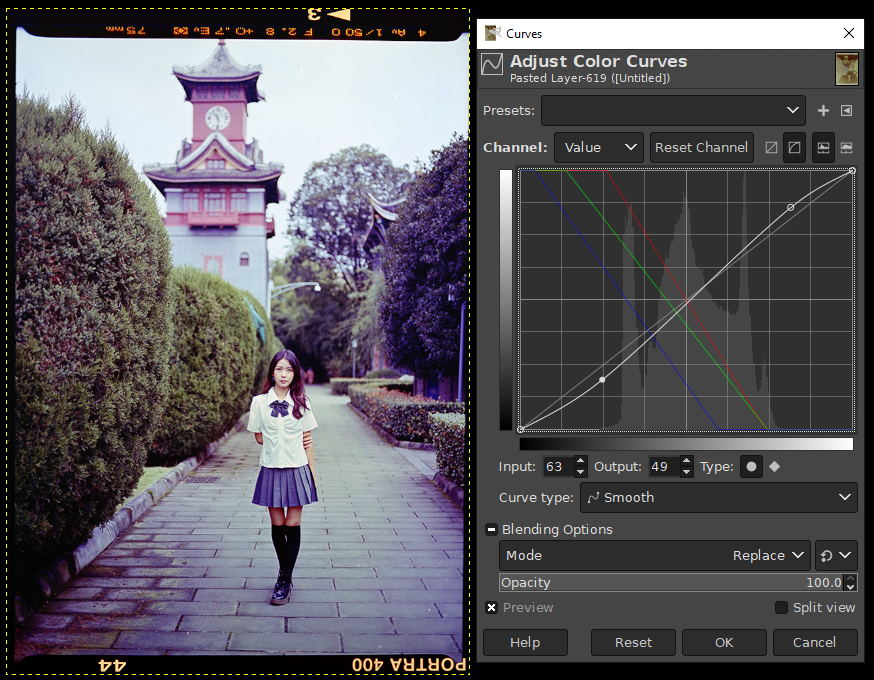The image size is (874, 680).
Task: Click the Input value field
Action: pos(558,467)
